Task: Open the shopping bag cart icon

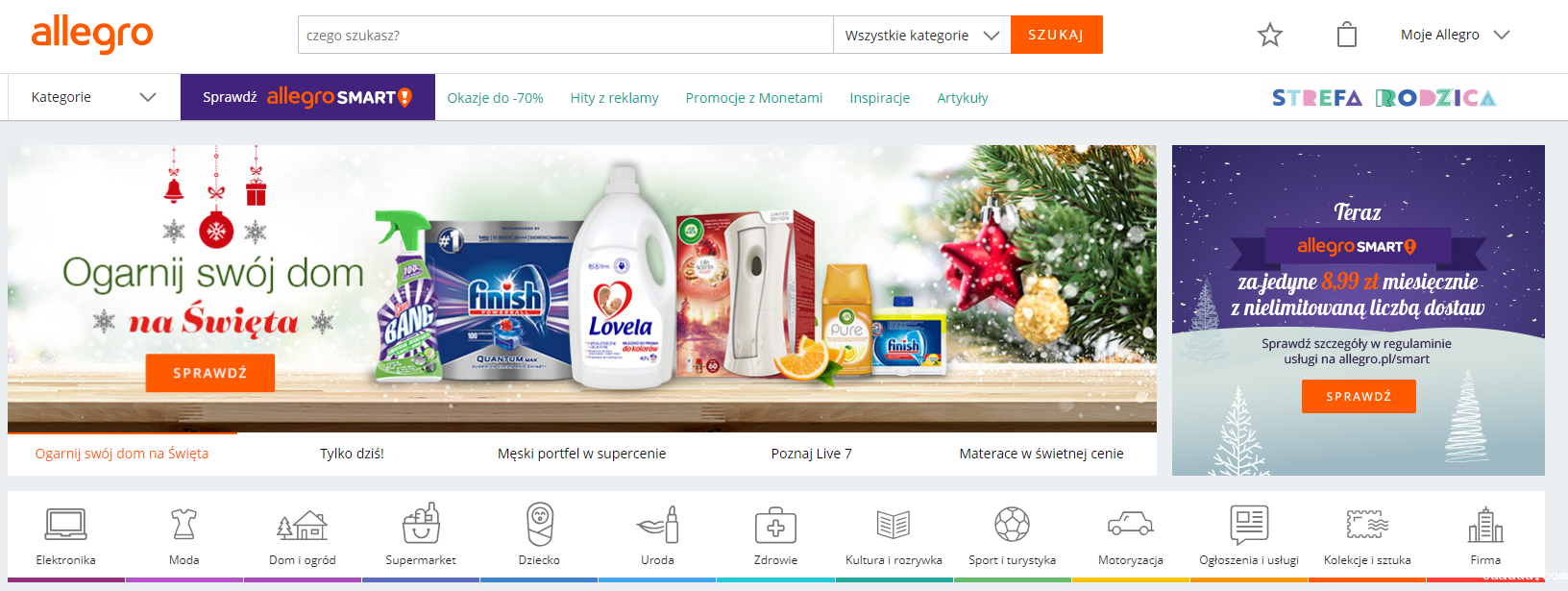Action: pos(1347,35)
